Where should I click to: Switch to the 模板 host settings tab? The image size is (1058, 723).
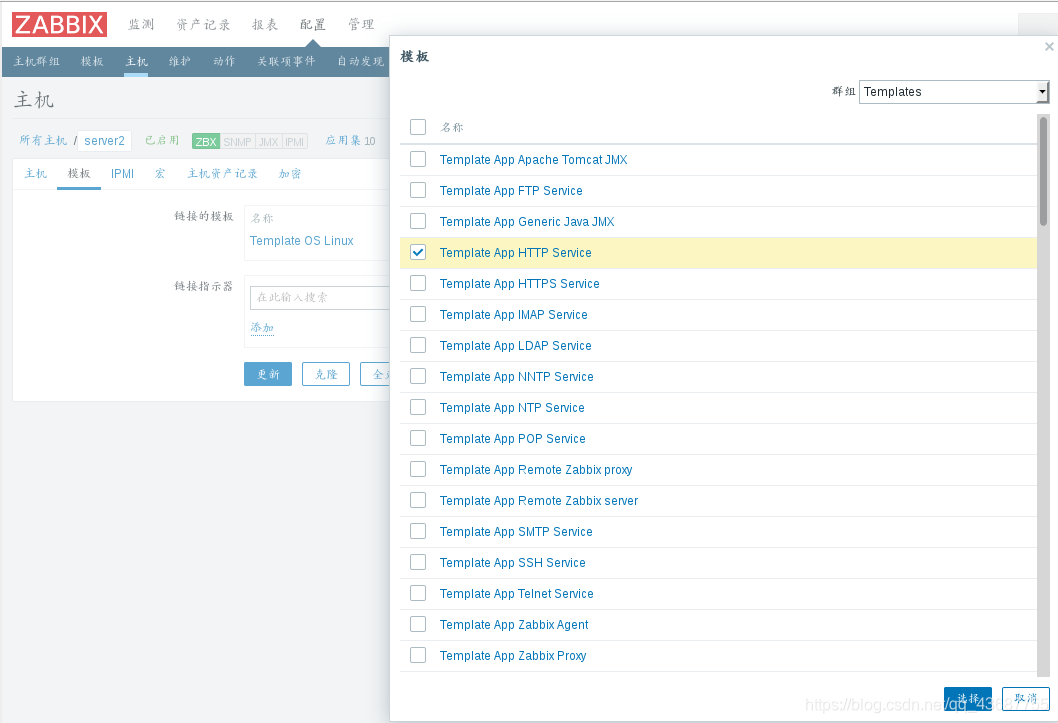click(x=79, y=174)
